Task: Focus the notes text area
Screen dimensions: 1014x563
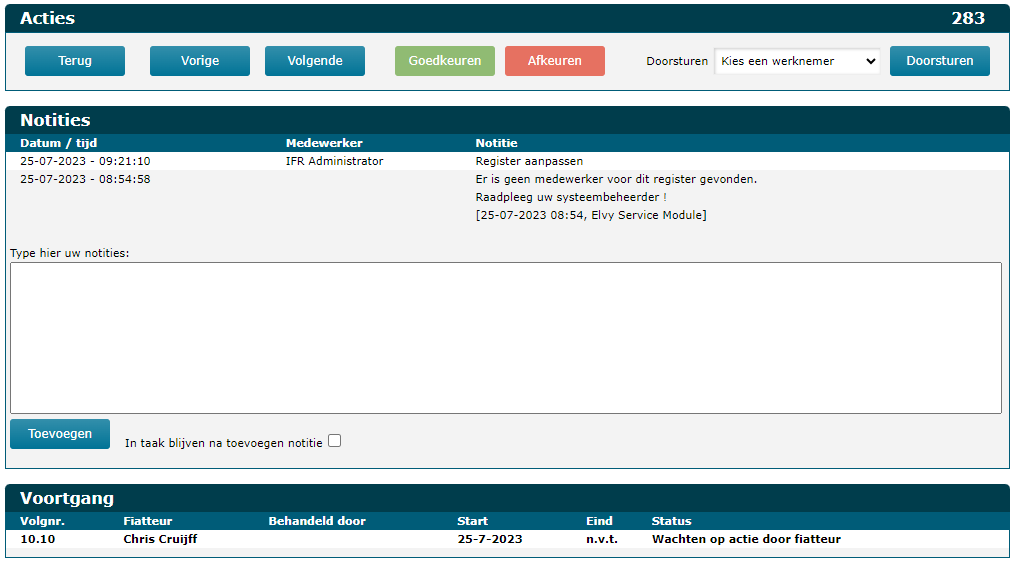Action: click(505, 337)
